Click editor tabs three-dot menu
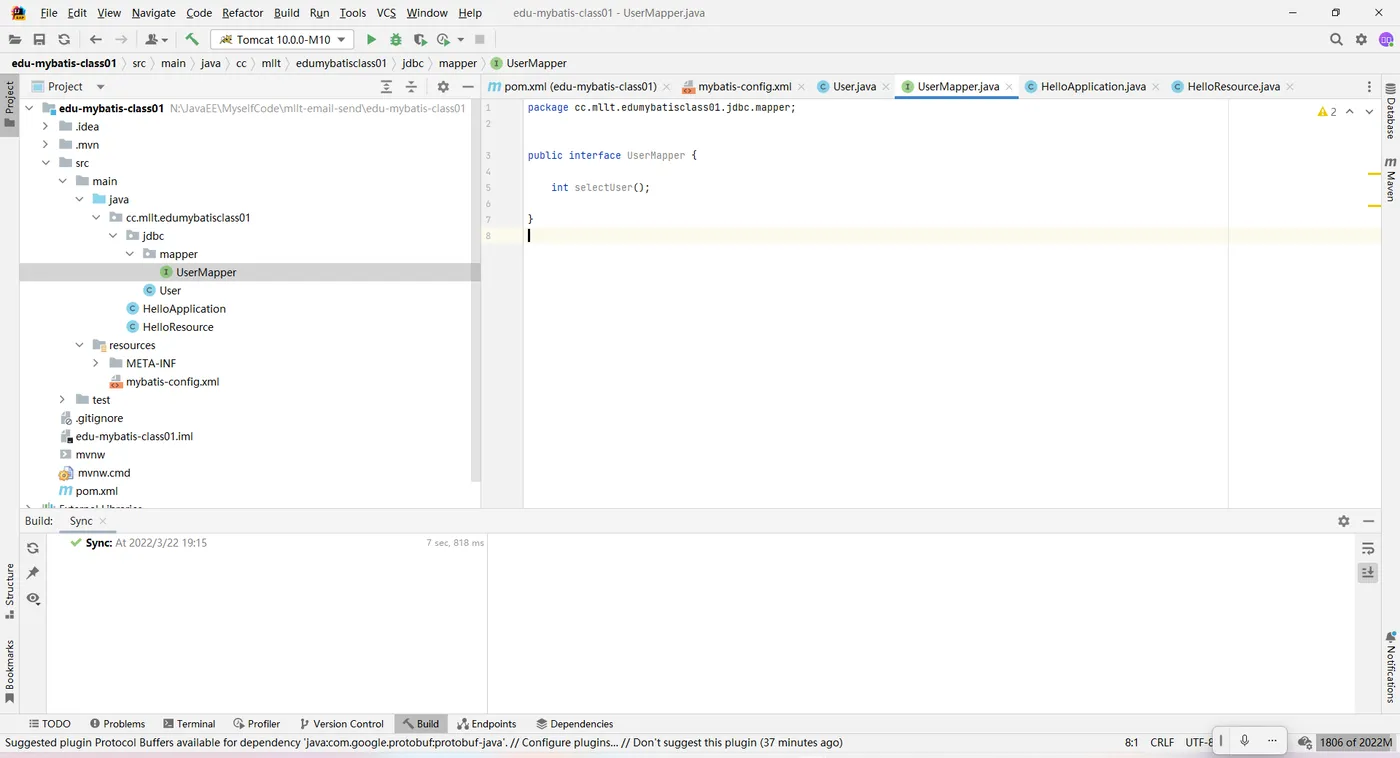Screen dimensions: 1400x758 (x=1369, y=87)
